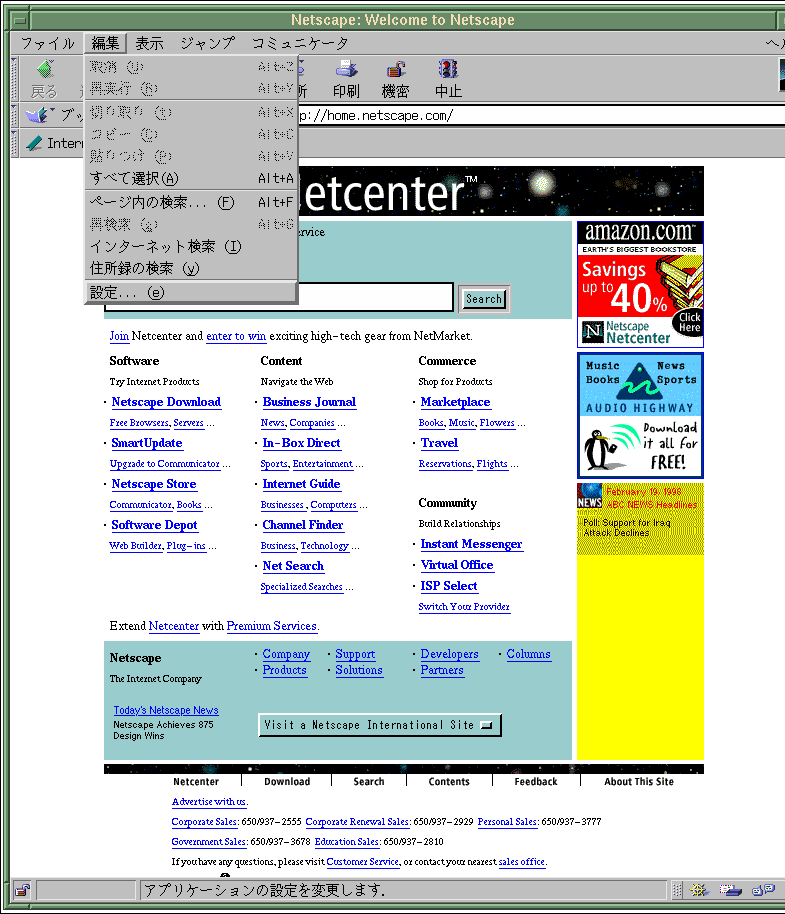Screen dimensions: 785x914
Task: Click About This Site in navigation bar
Action: [639, 782]
